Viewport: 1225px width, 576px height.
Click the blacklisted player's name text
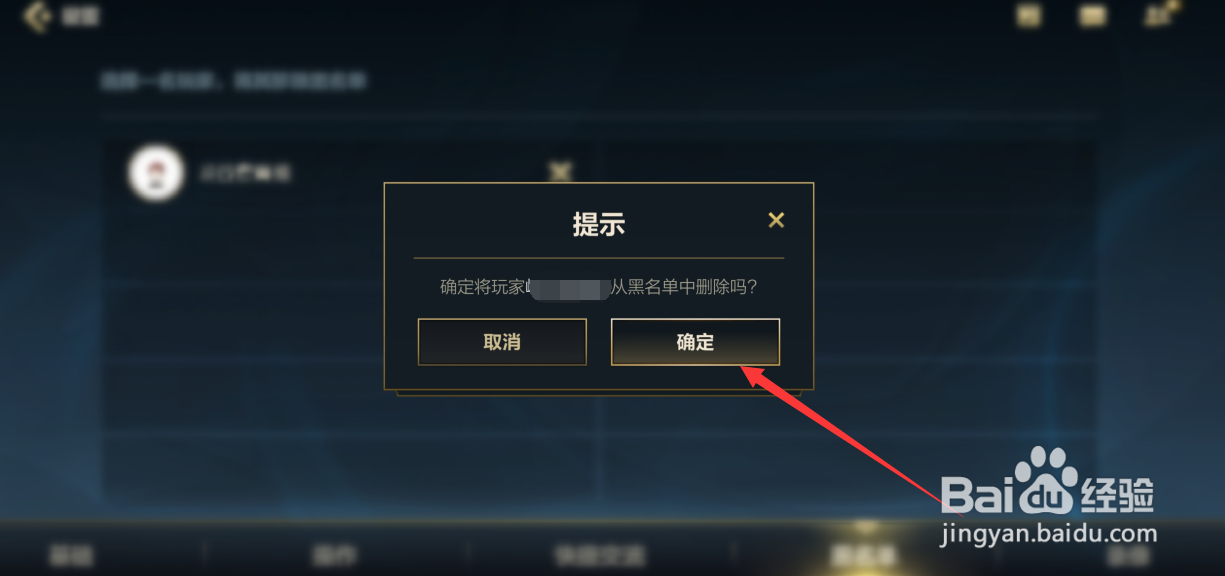[245, 173]
